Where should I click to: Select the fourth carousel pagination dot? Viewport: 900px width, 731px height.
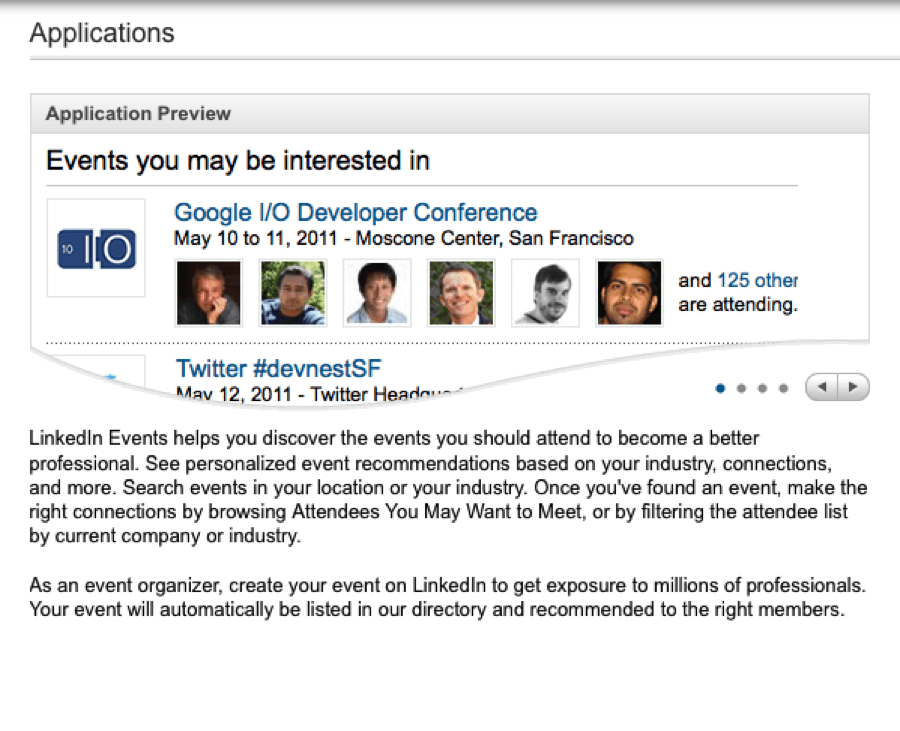[783, 388]
